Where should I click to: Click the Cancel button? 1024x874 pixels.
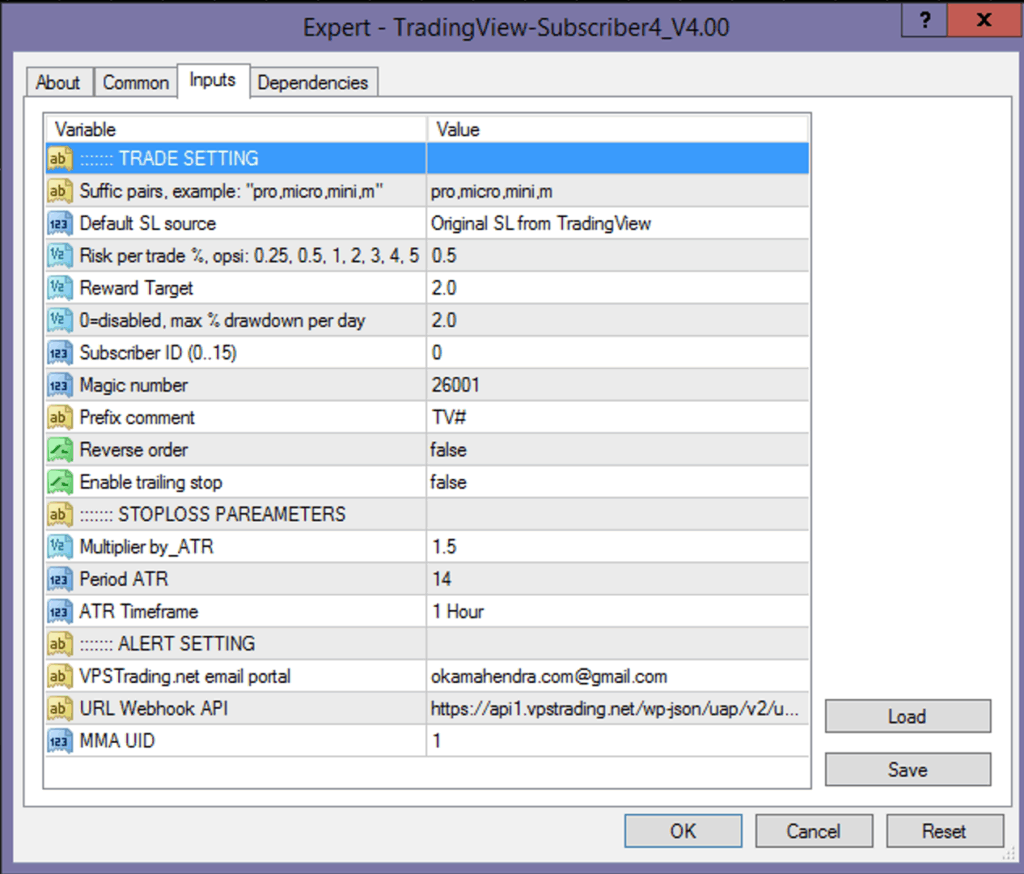(x=814, y=831)
